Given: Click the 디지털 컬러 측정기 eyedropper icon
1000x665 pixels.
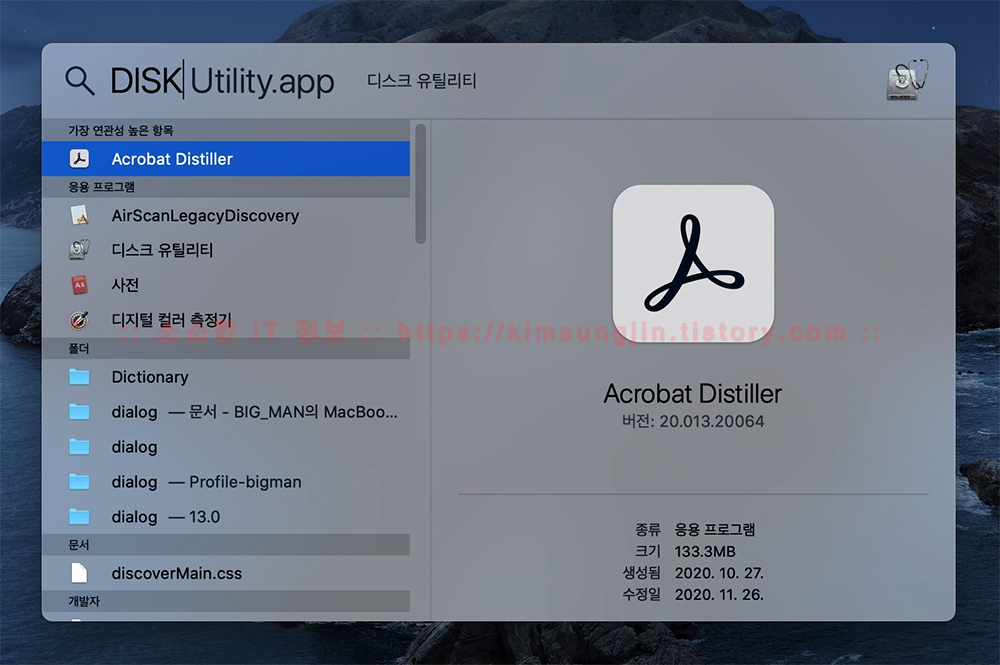Looking at the screenshot, I should 80,320.
